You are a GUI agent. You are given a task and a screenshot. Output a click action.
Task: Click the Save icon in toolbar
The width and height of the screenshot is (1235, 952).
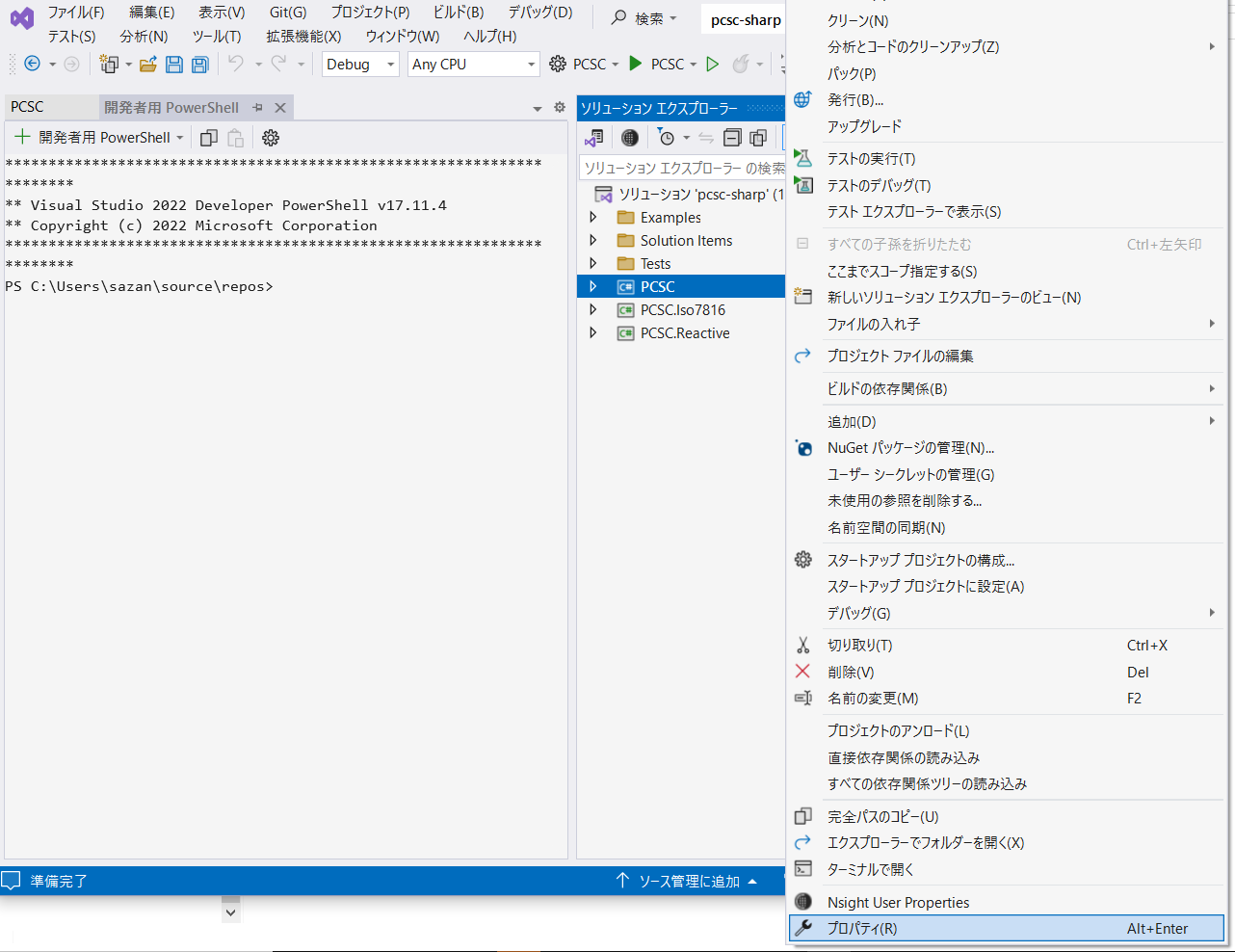click(x=174, y=64)
